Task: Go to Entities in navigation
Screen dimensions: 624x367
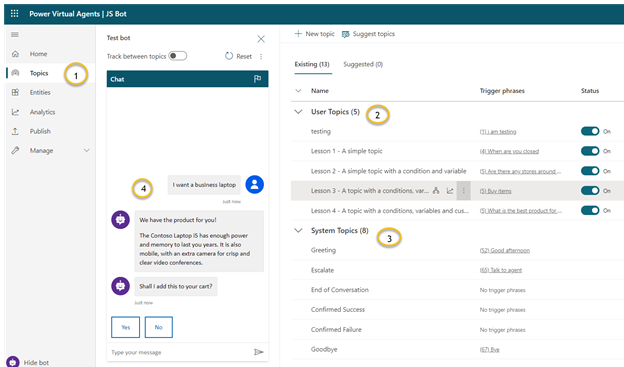Action: coord(40,92)
